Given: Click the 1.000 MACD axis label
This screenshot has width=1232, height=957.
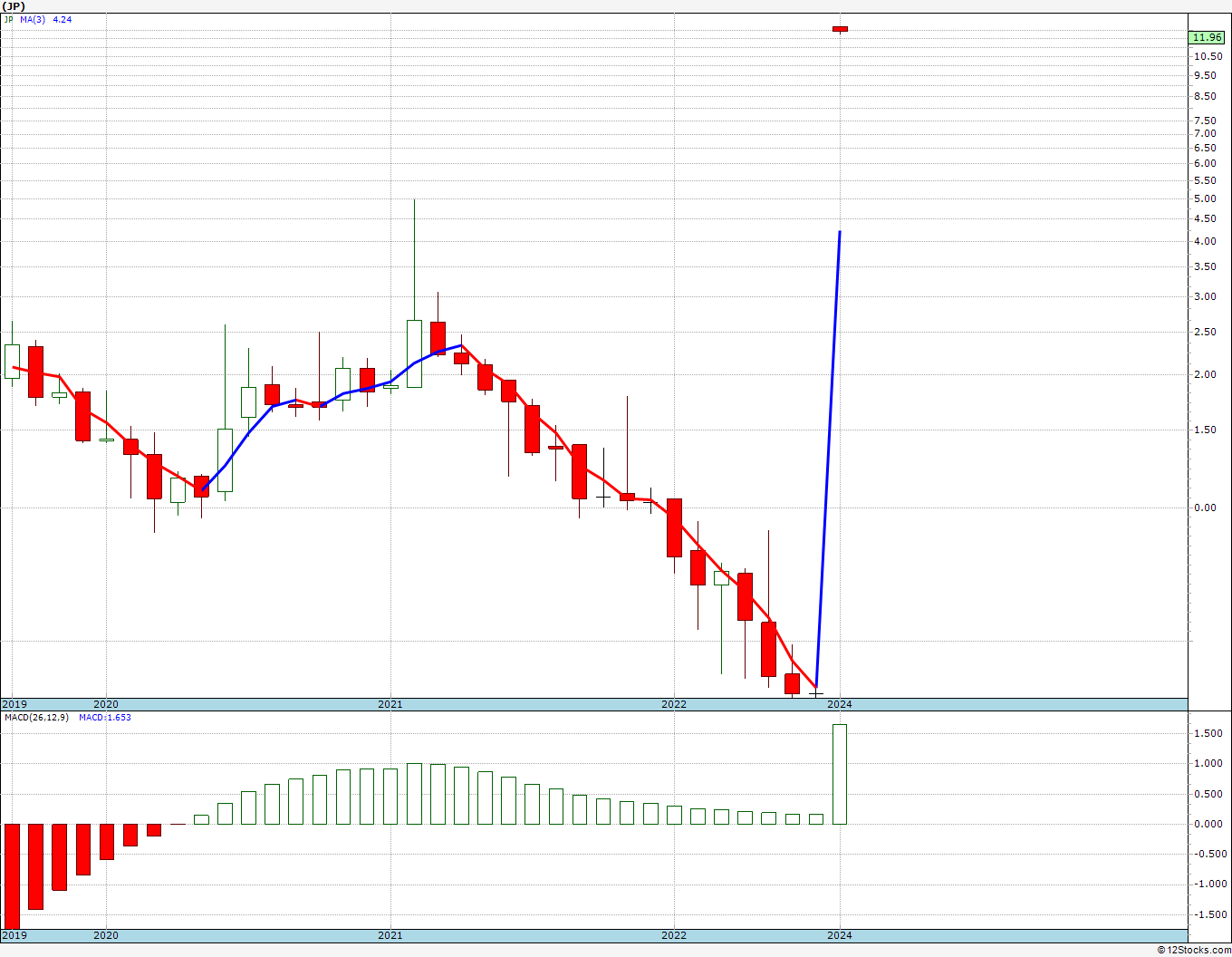Looking at the screenshot, I should 1208,764.
